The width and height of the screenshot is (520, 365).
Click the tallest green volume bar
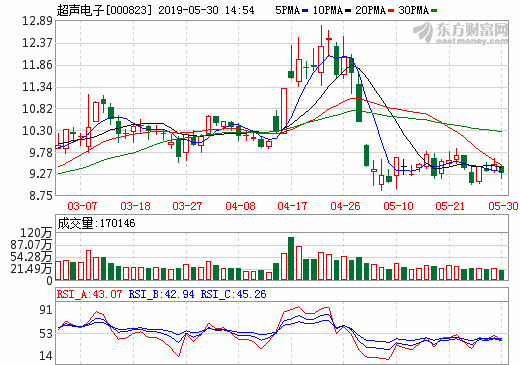click(x=291, y=258)
